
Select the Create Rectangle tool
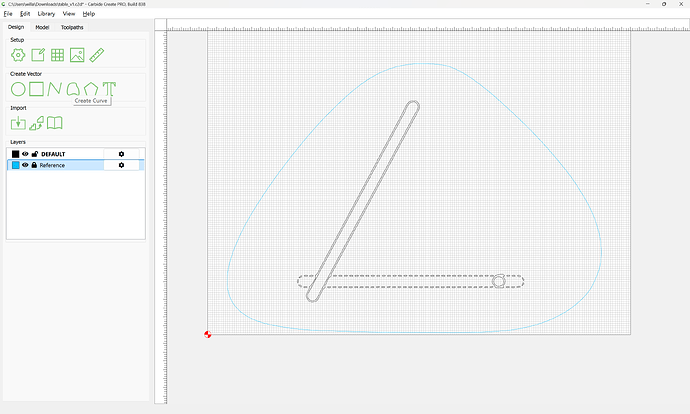(36, 89)
